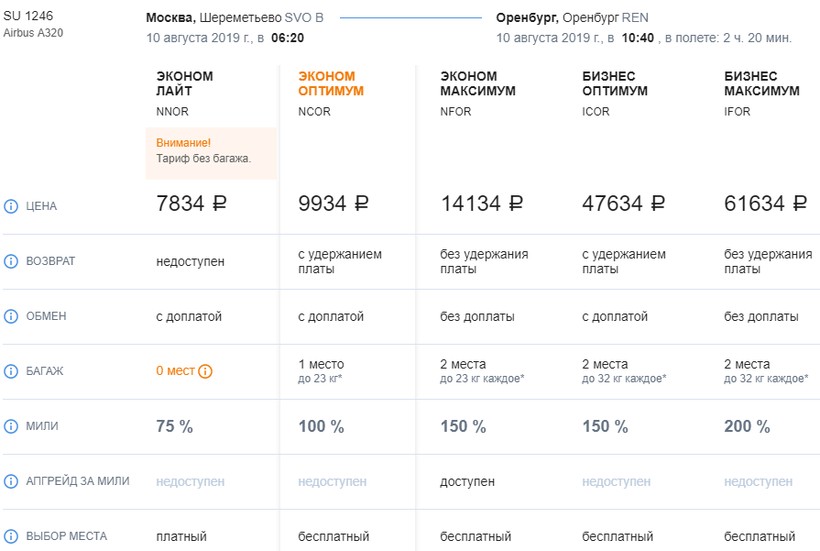
Task: Choose the 47634 ₽ price
Action: pos(624,205)
